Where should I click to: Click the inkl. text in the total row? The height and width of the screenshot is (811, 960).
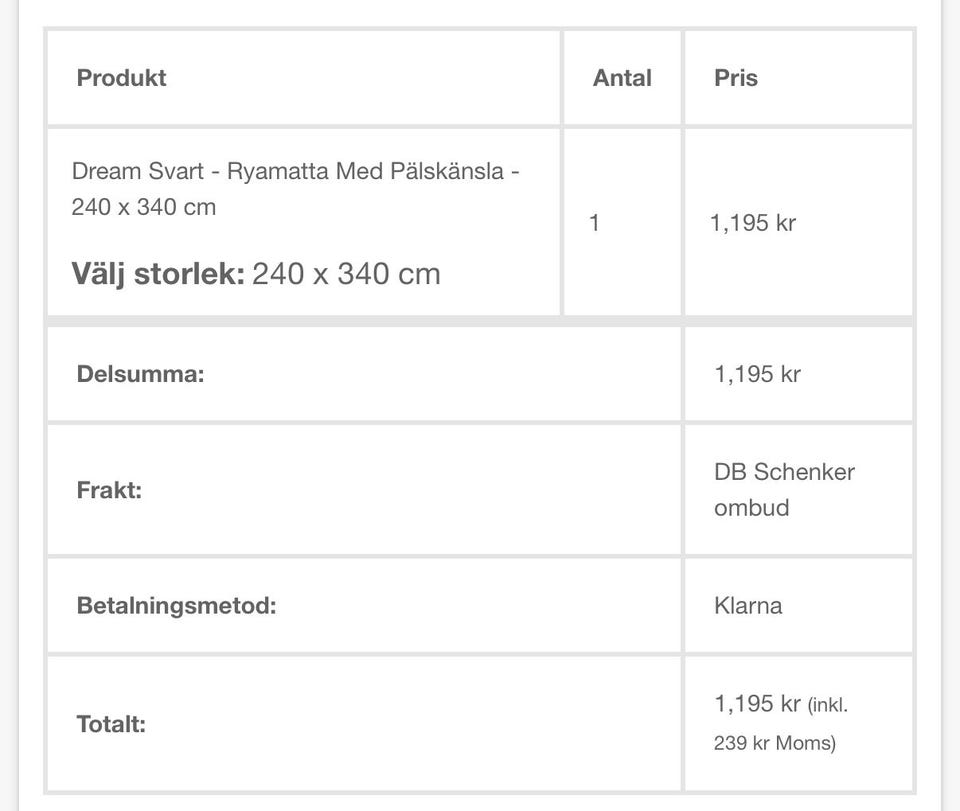click(x=828, y=706)
